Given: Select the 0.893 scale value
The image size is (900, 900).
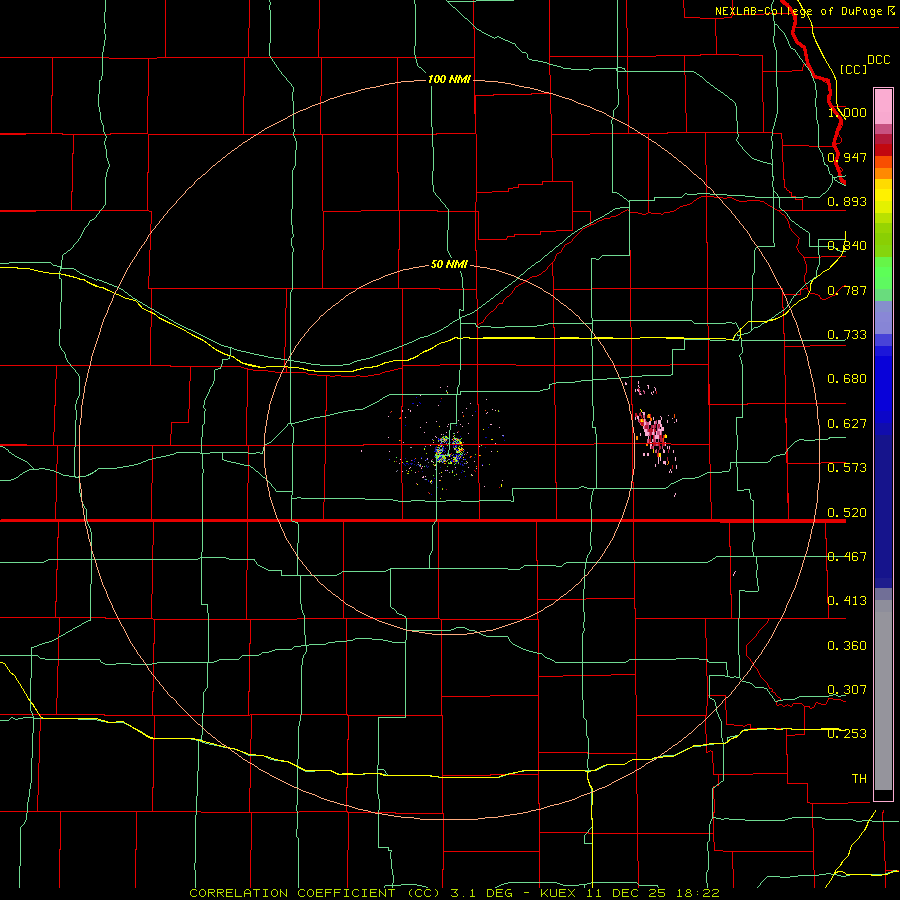Looking at the screenshot, I should coord(847,201).
